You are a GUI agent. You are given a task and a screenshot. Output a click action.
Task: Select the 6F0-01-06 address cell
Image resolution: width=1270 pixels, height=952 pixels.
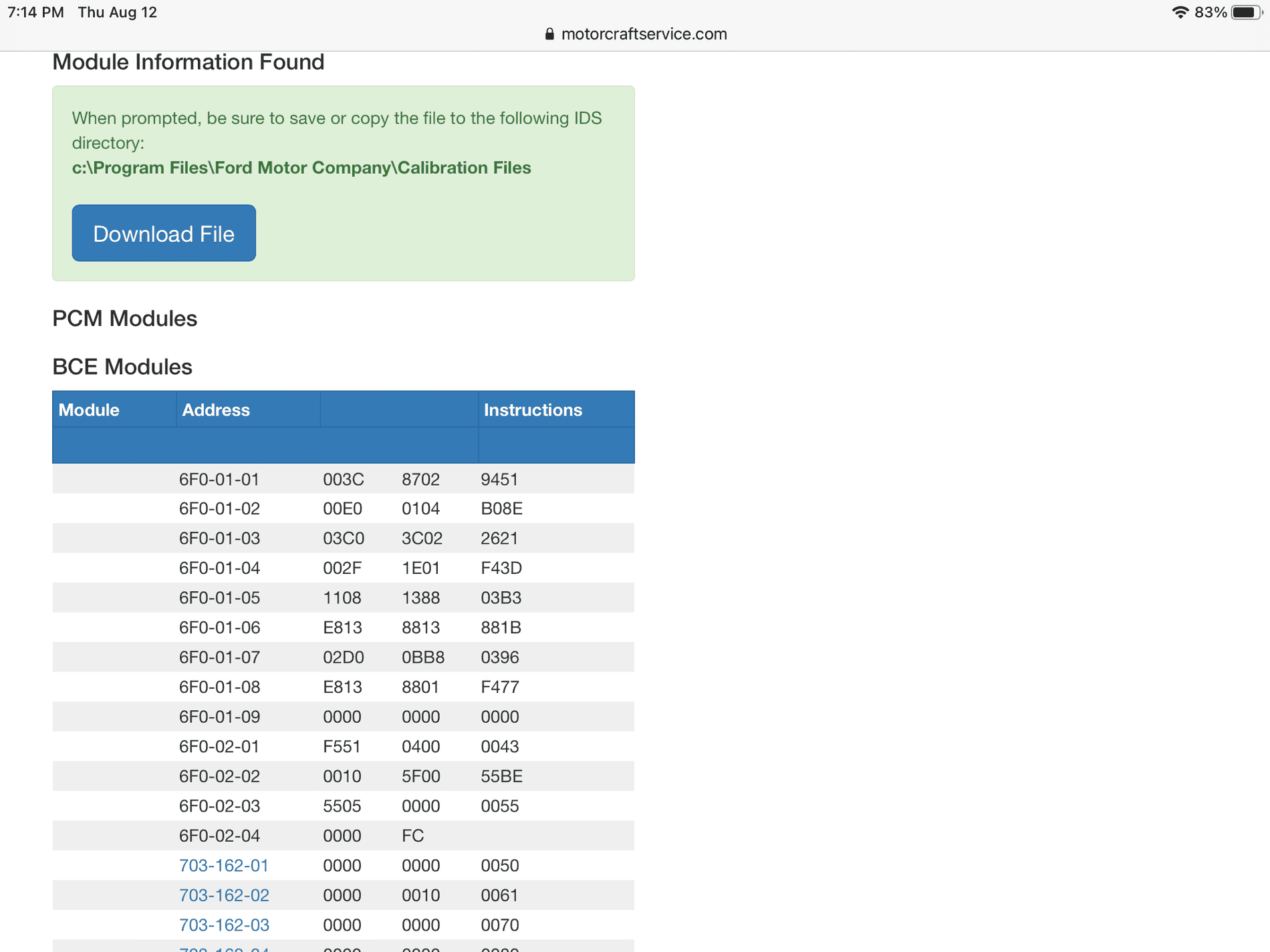pos(219,627)
